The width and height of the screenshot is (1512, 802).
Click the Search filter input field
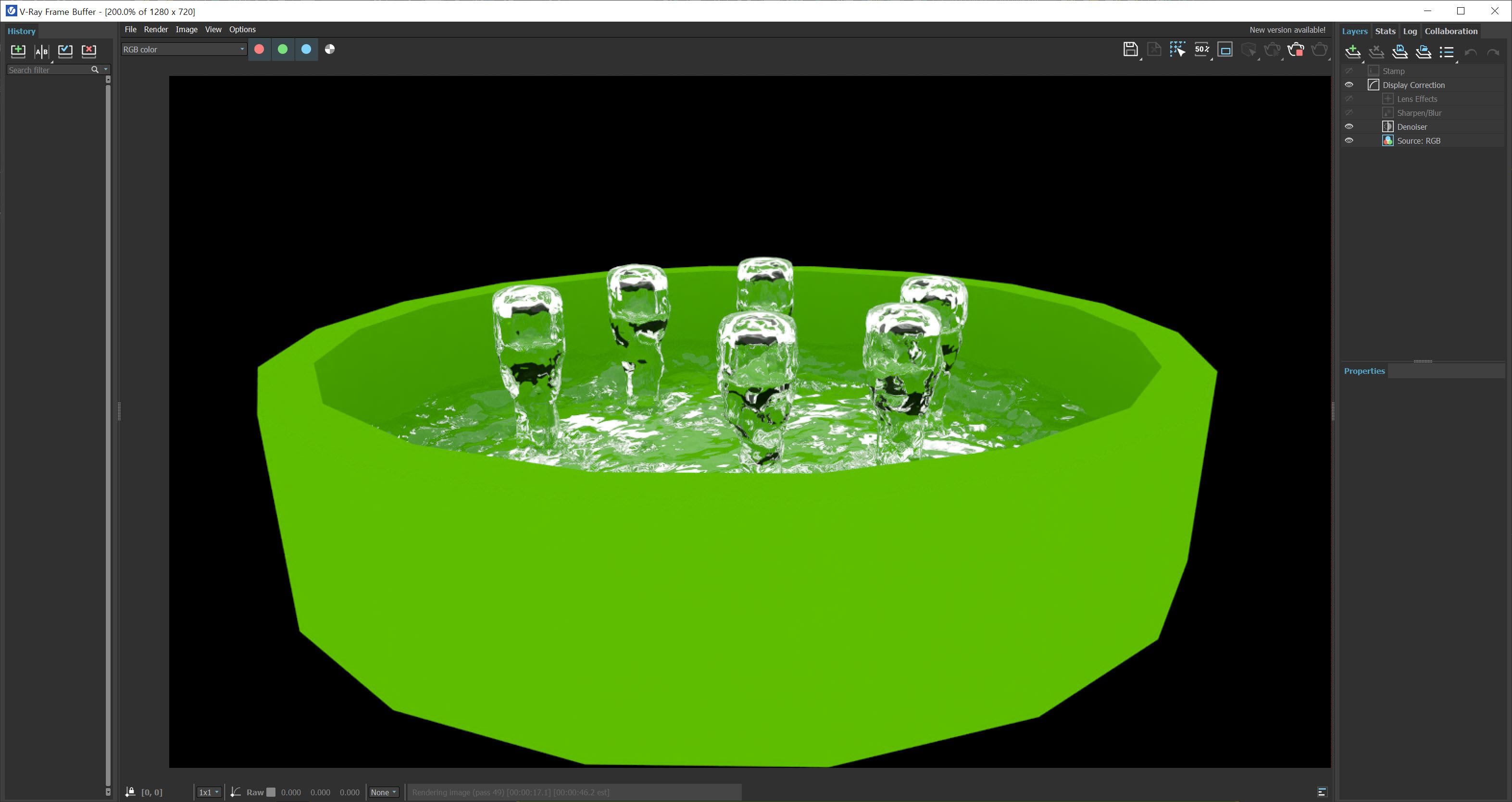[x=48, y=70]
